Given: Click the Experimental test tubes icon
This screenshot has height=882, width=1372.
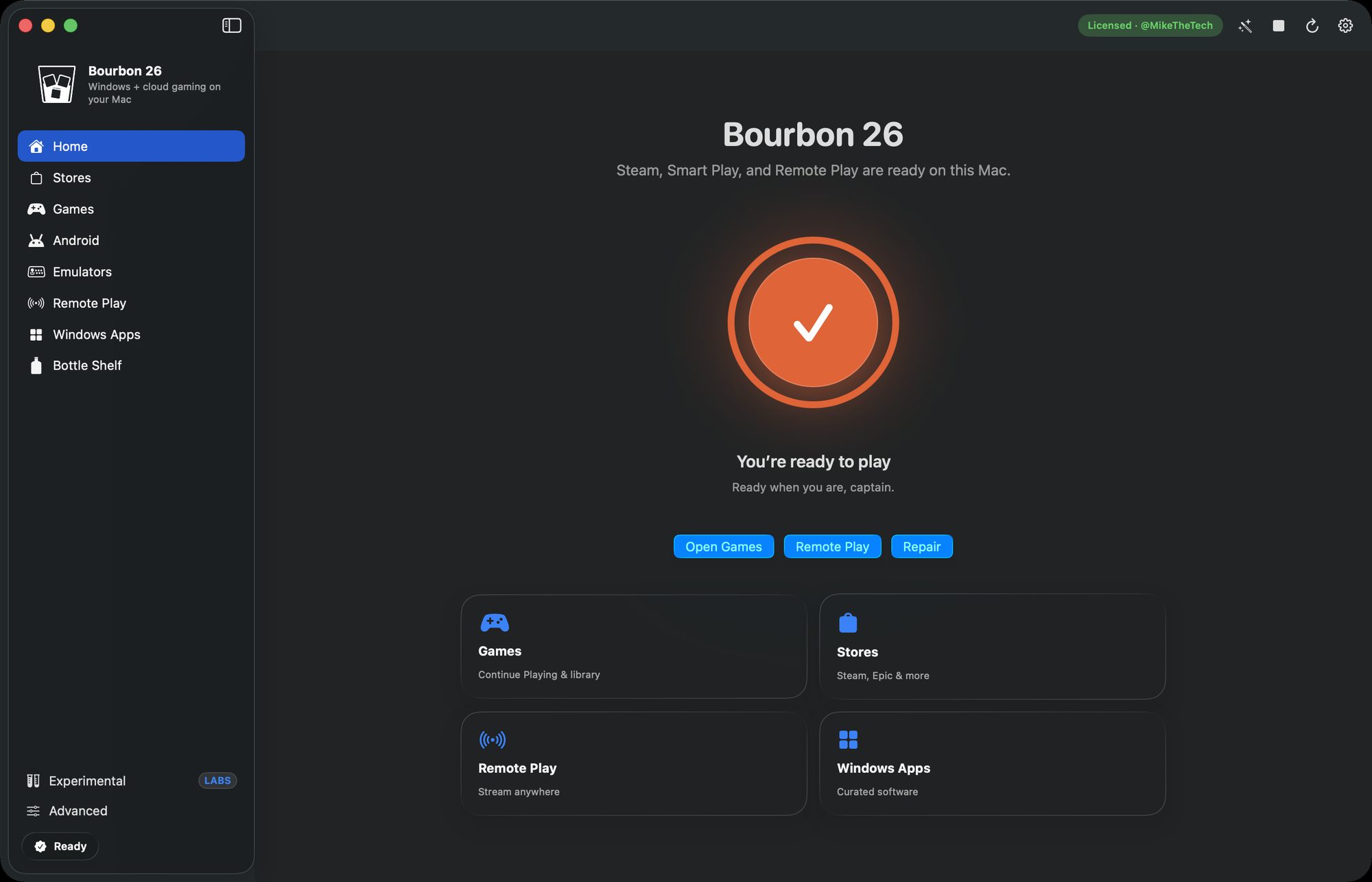Looking at the screenshot, I should pyautogui.click(x=33, y=780).
